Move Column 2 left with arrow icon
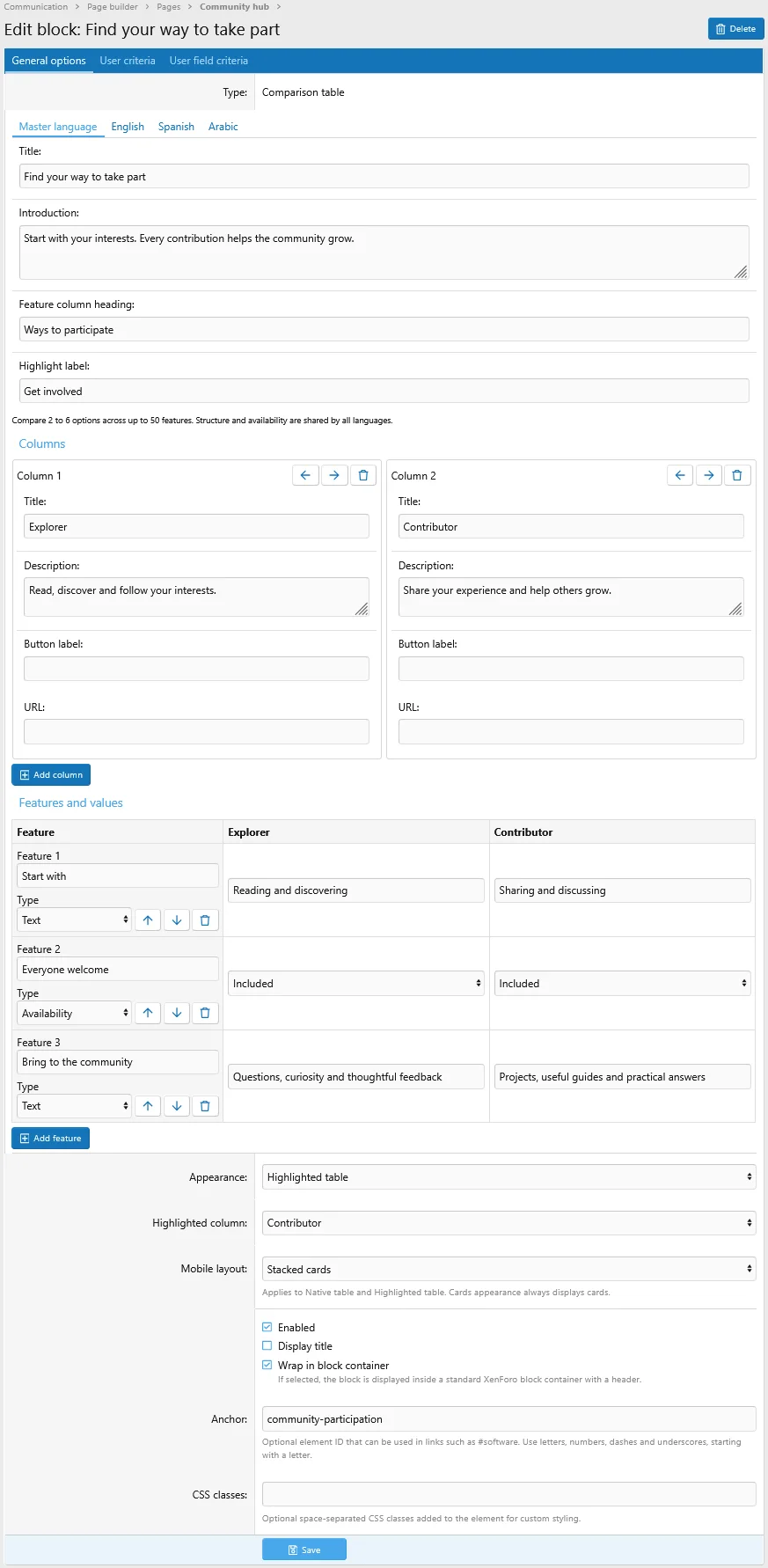This screenshot has height=1568, width=768. 680,475
